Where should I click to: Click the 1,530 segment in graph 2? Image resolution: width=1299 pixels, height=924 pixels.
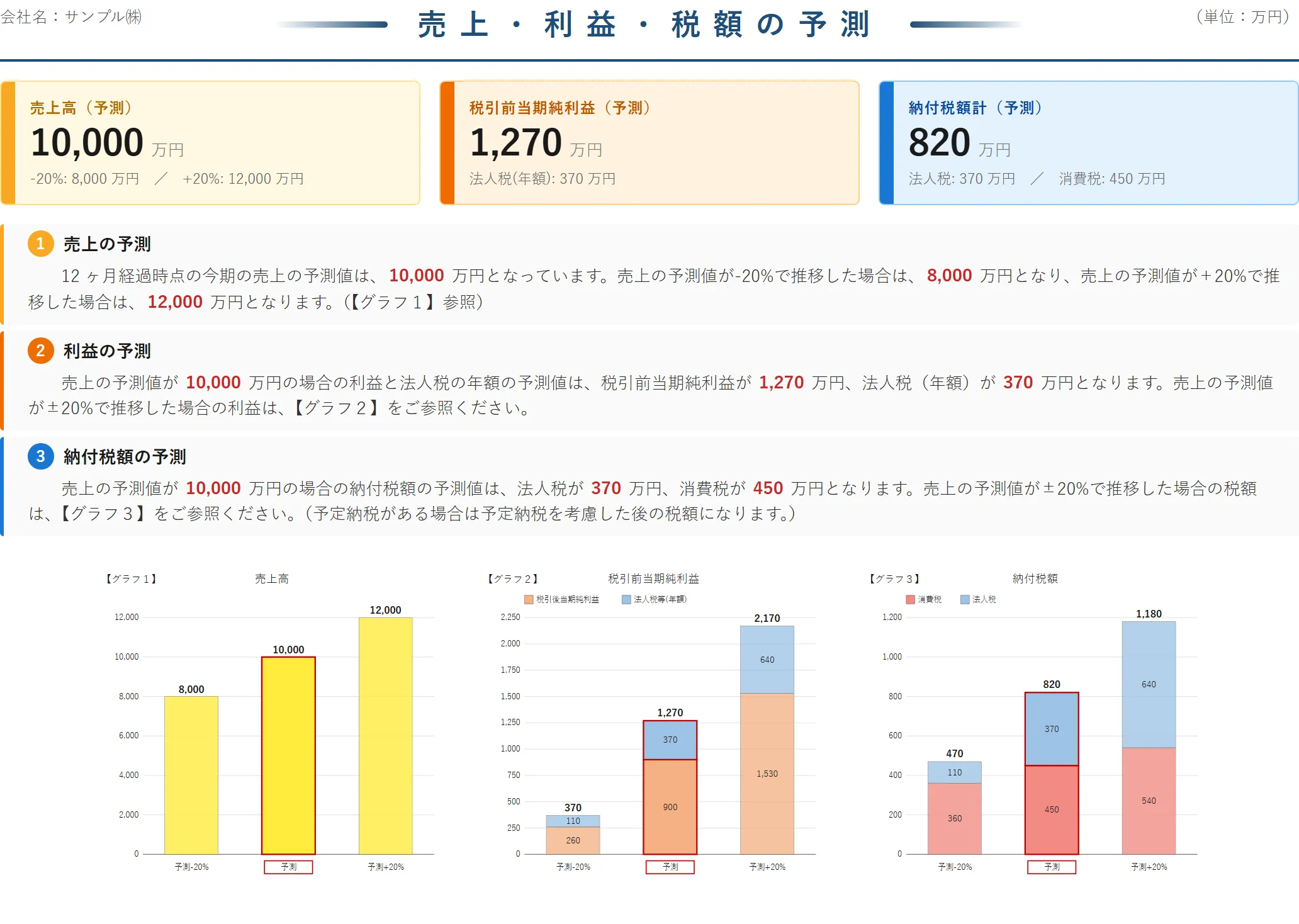point(767,774)
